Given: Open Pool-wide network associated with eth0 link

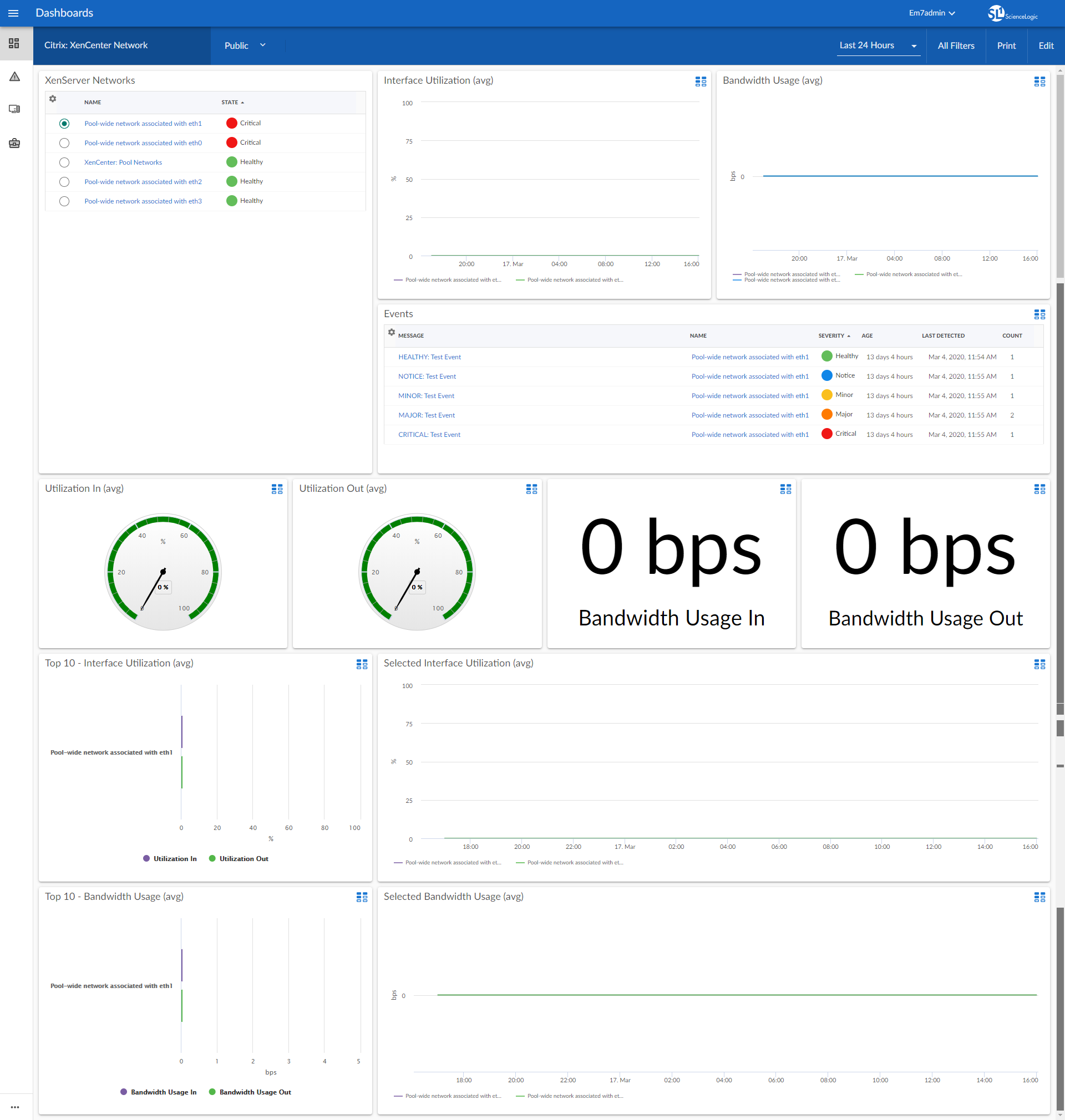Looking at the screenshot, I should click(143, 143).
